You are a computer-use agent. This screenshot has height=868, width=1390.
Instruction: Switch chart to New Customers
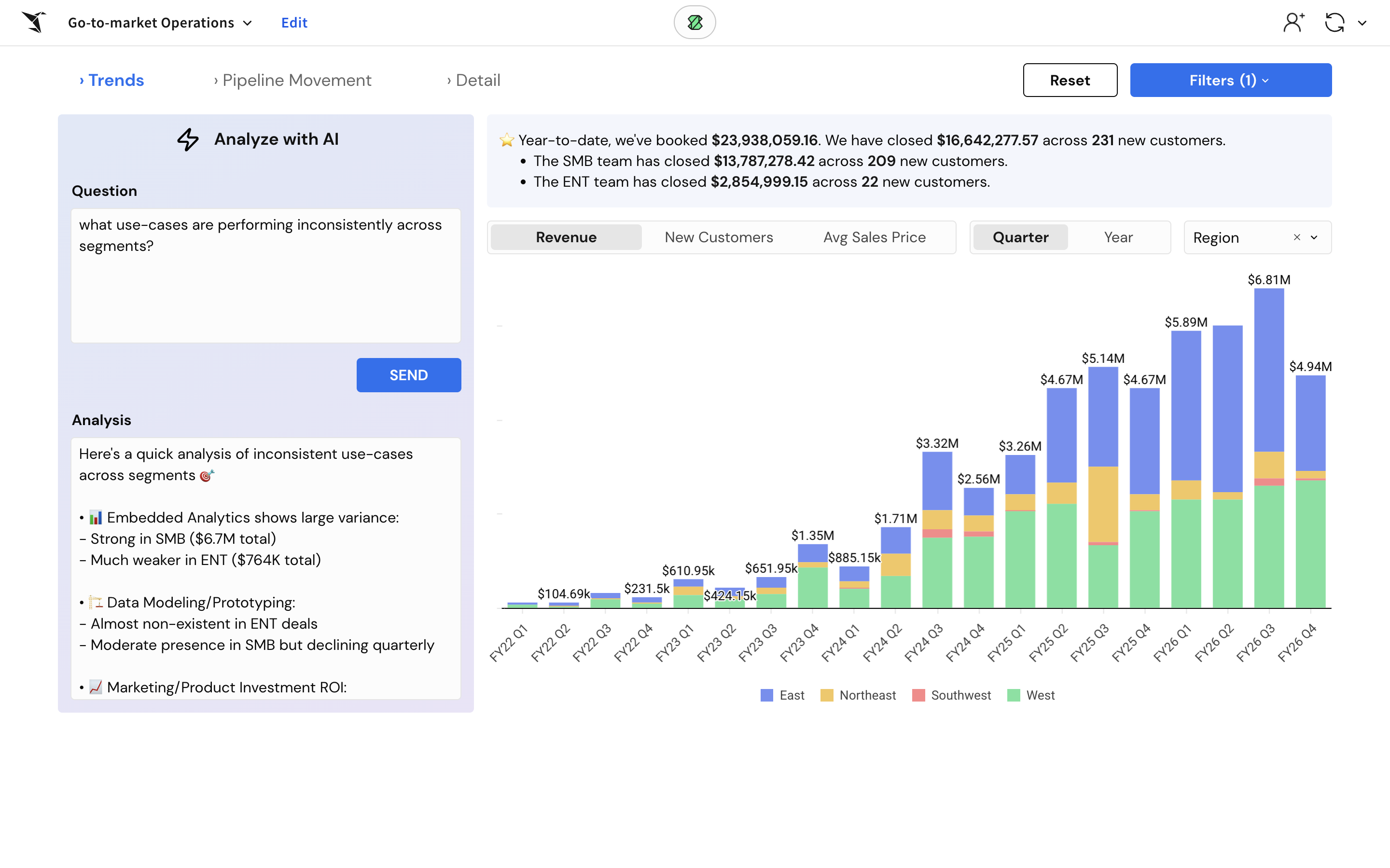(718, 237)
